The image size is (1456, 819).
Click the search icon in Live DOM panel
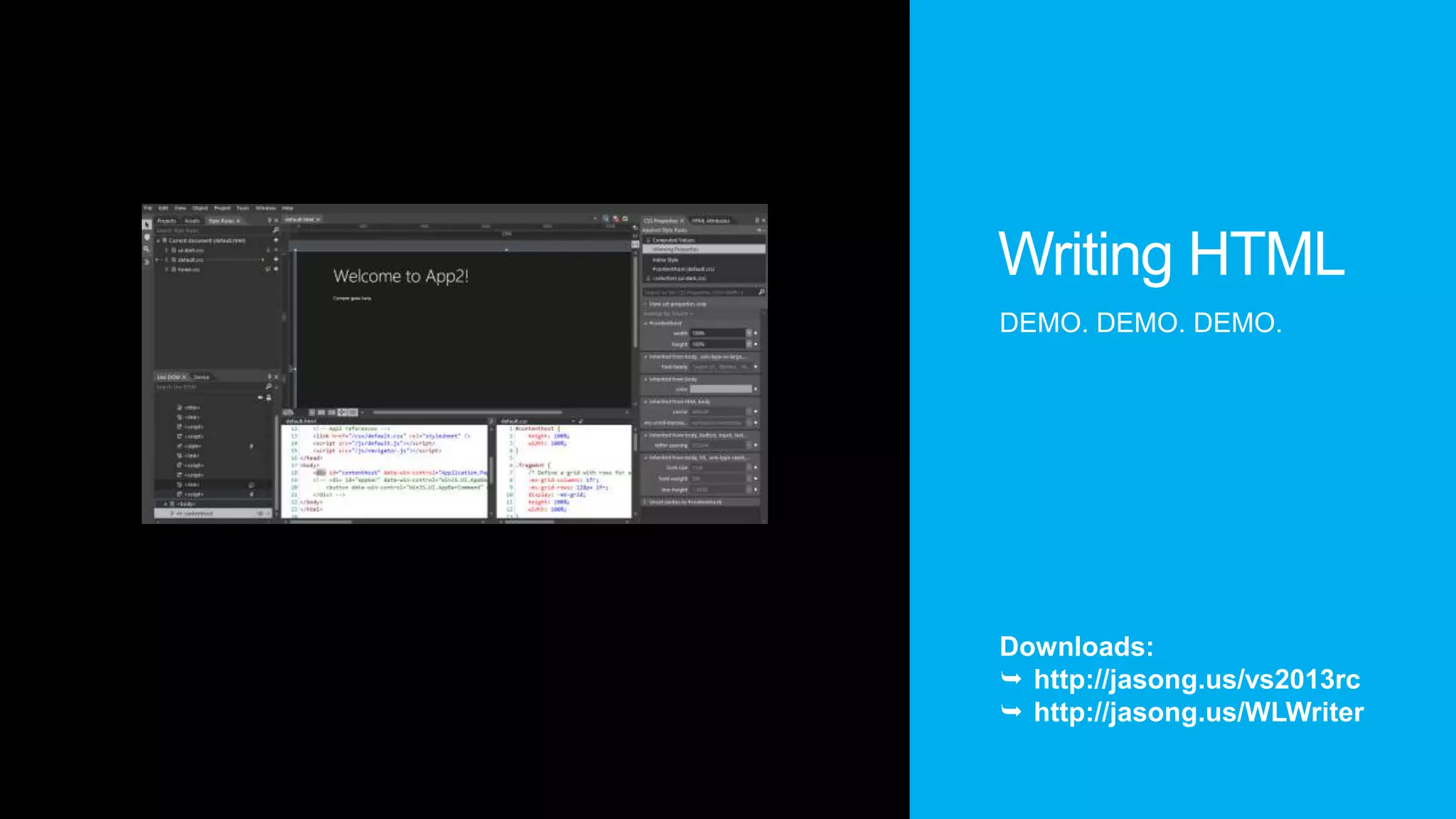coord(269,387)
